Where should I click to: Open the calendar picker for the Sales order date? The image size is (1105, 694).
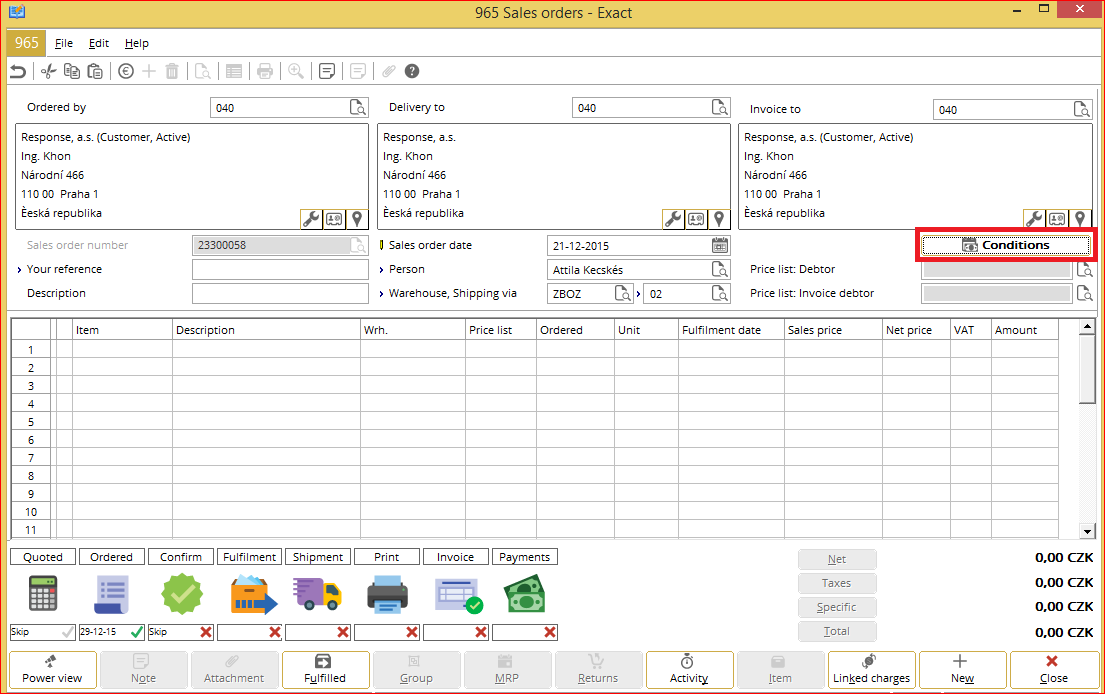(x=720, y=245)
